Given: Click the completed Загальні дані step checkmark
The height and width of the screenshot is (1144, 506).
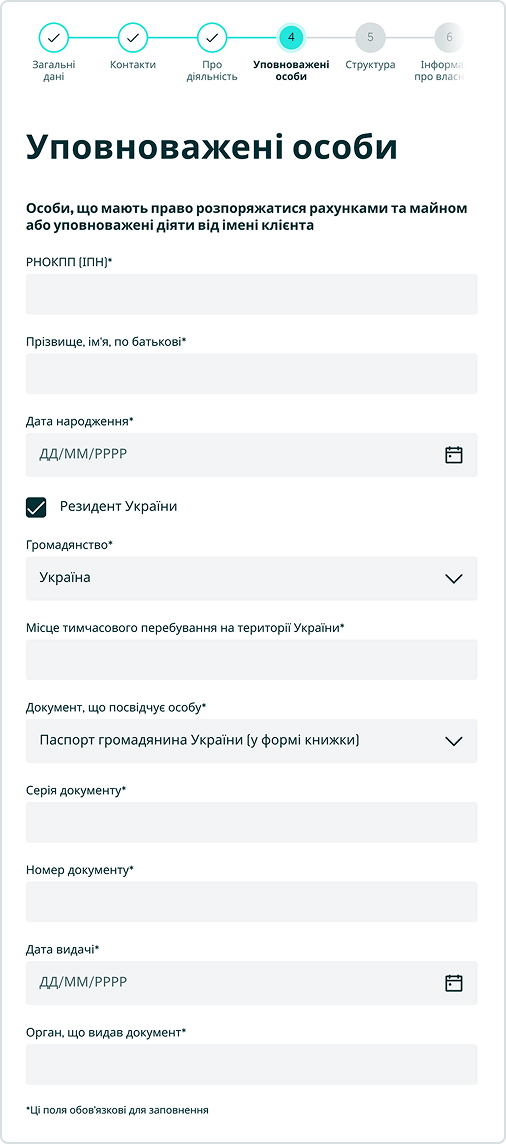Looking at the screenshot, I should pos(53,37).
